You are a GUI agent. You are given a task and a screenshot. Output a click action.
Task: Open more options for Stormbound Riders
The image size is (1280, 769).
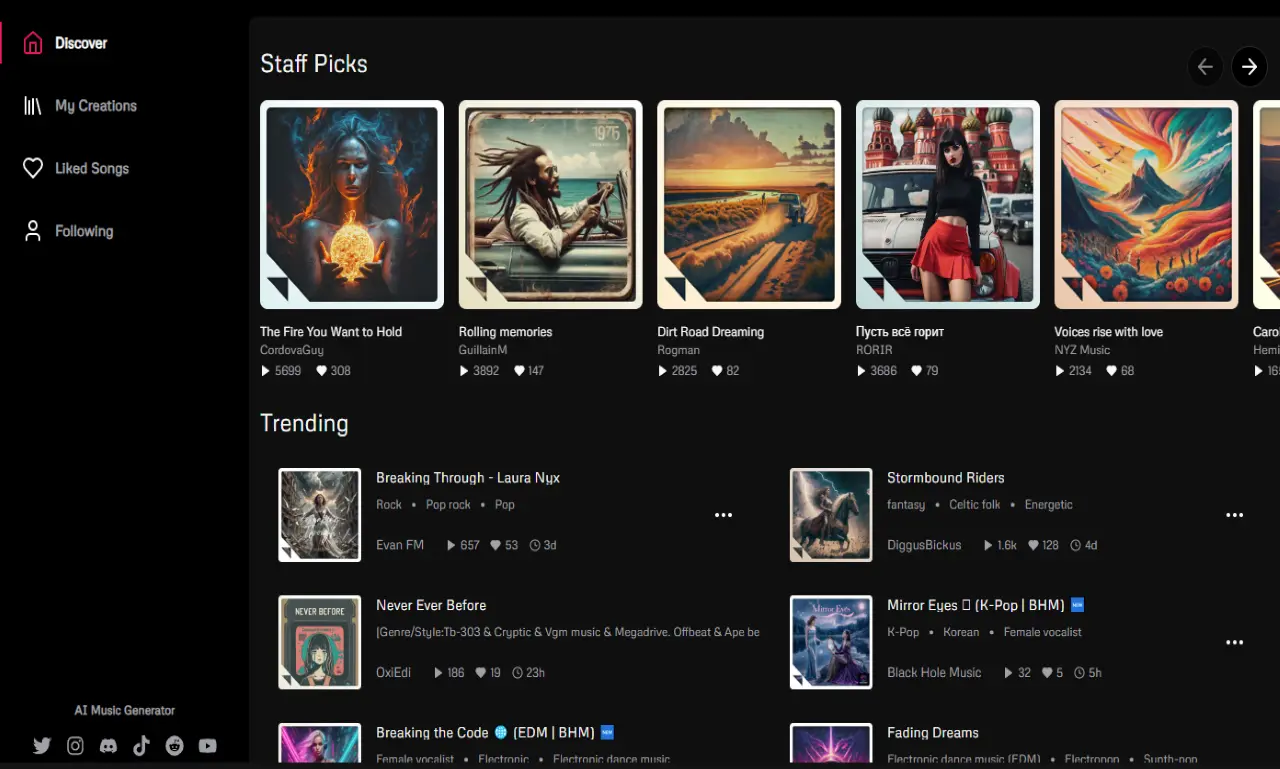click(1235, 515)
